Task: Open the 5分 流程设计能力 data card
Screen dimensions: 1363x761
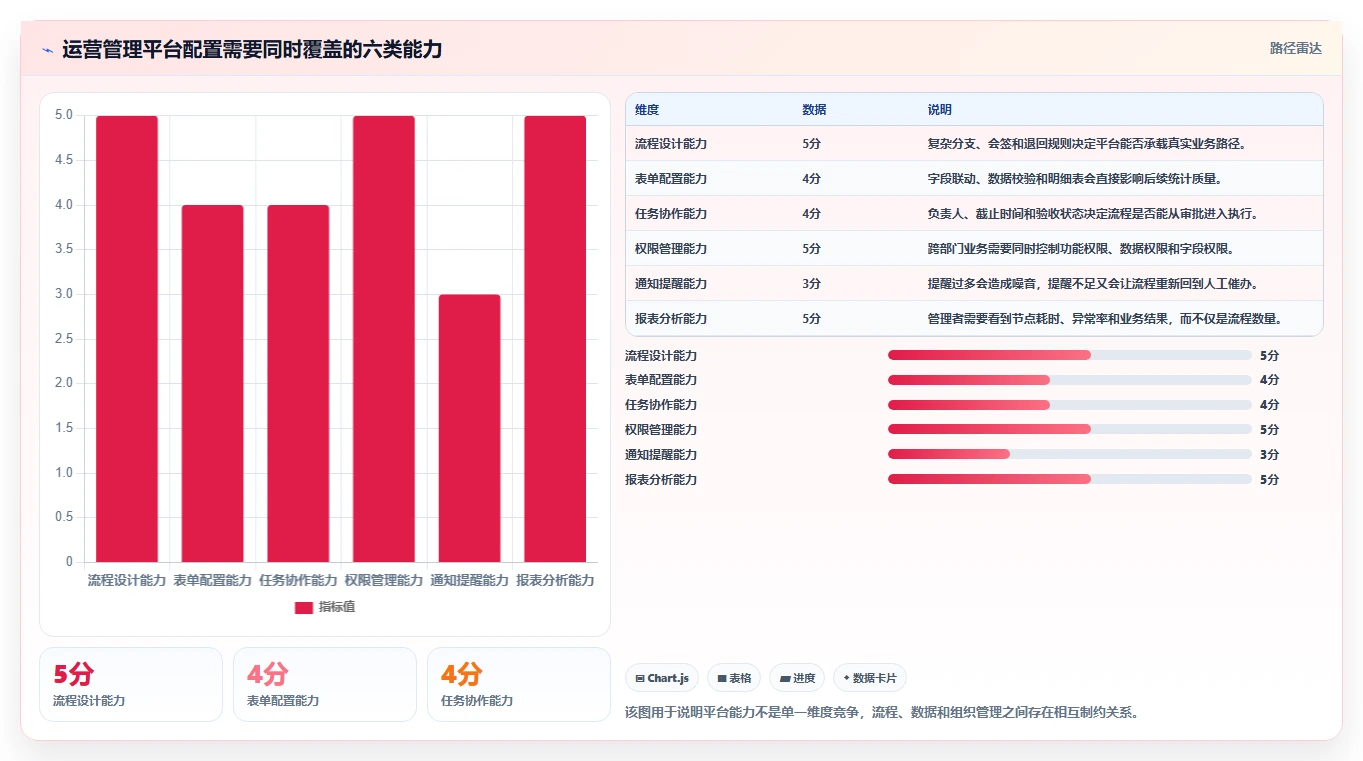Action: click(131, 684)
